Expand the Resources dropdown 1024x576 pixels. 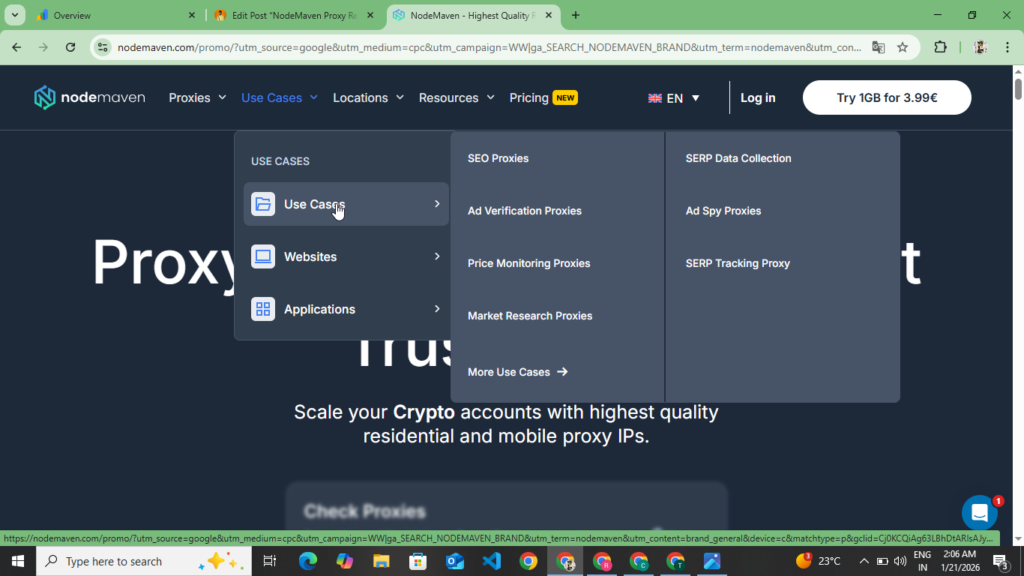[456, 97]
